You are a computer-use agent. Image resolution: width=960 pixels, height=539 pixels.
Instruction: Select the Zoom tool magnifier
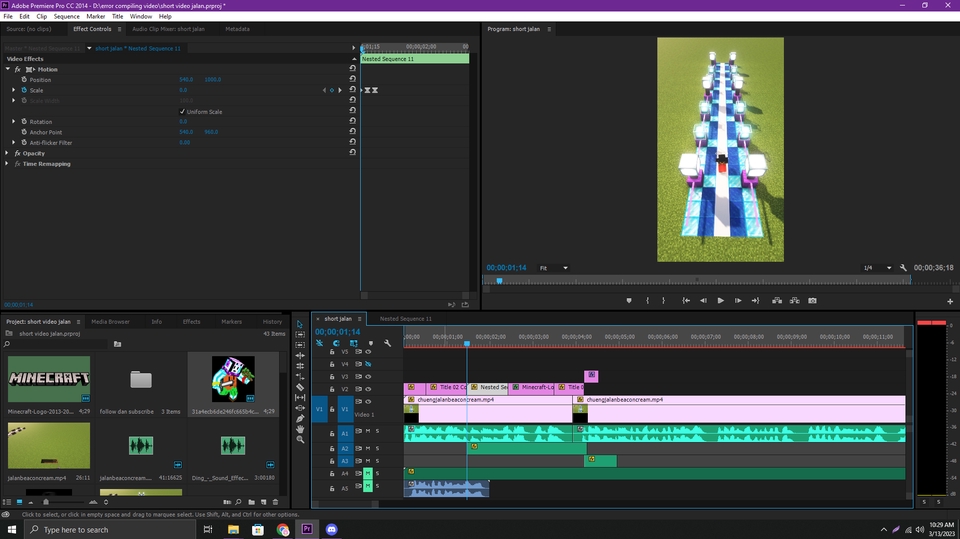pos(300,439)
